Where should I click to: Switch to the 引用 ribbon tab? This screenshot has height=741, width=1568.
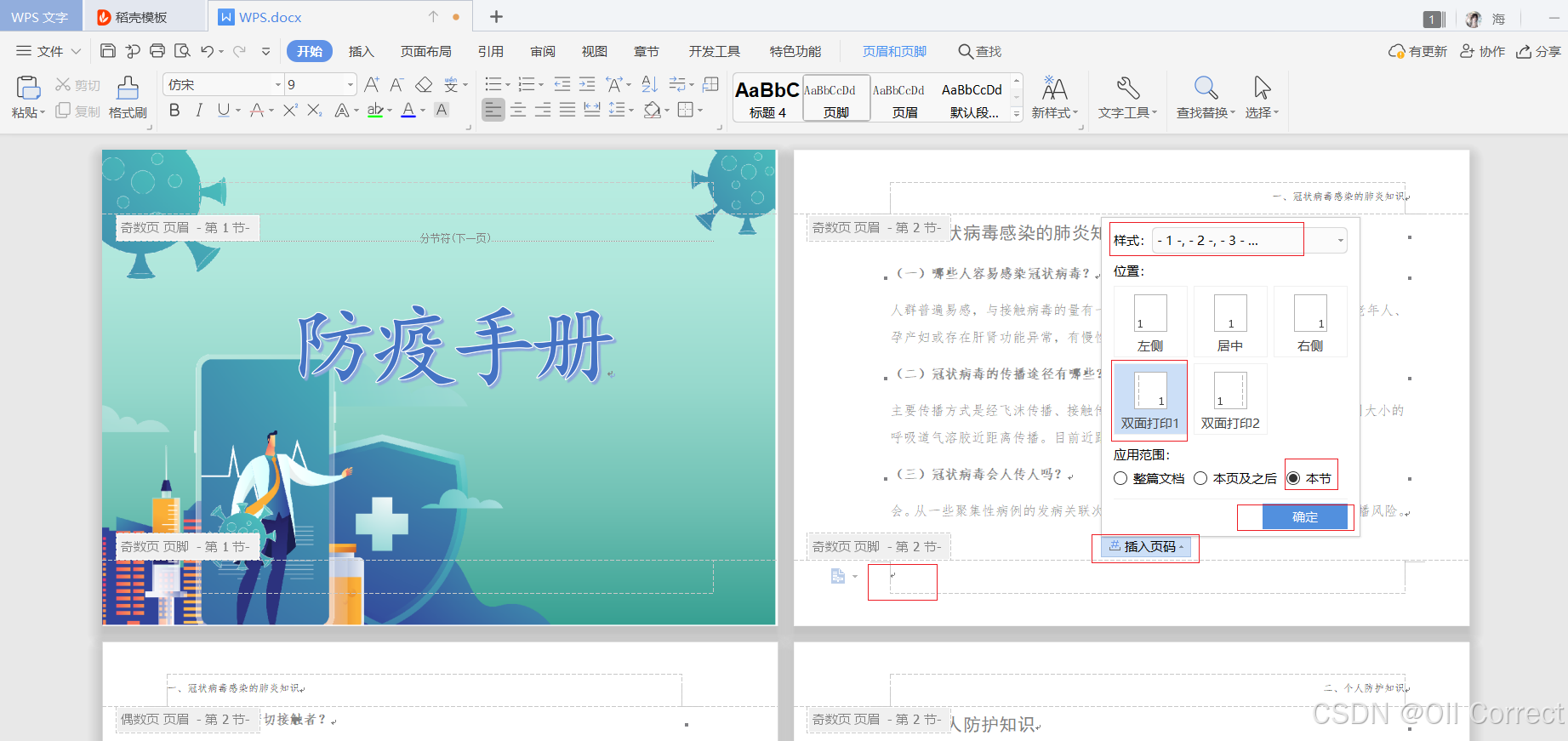pyautogui.click(x=491, y=51)
